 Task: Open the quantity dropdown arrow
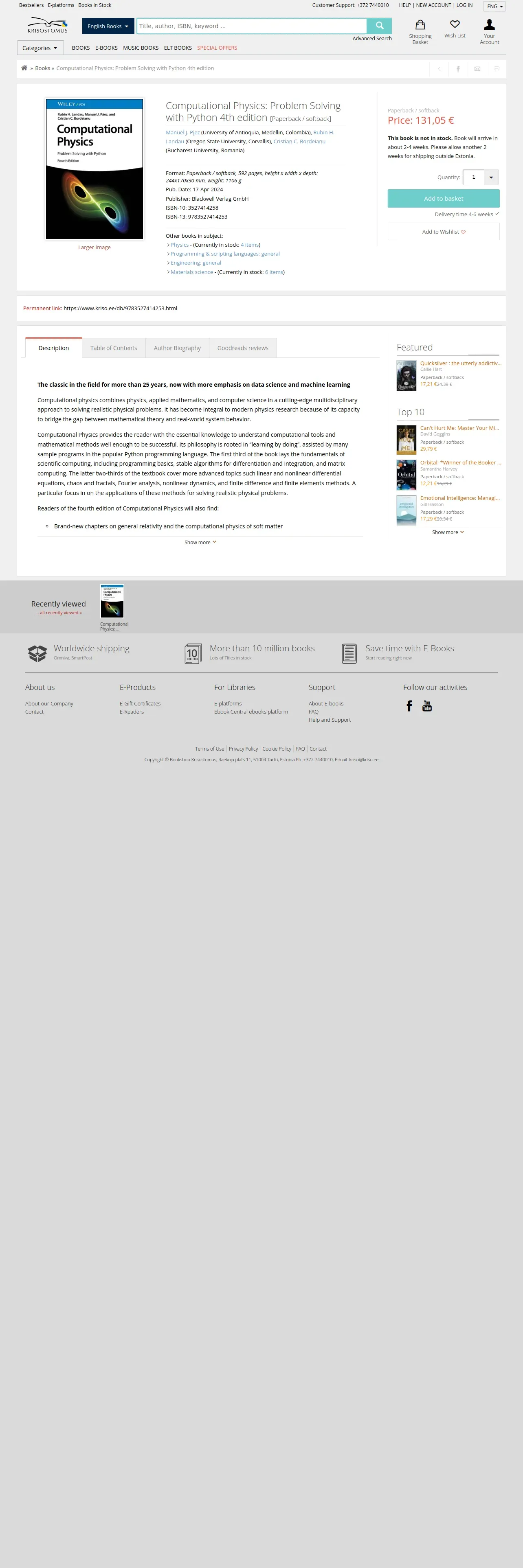click(x=491, y=177)
